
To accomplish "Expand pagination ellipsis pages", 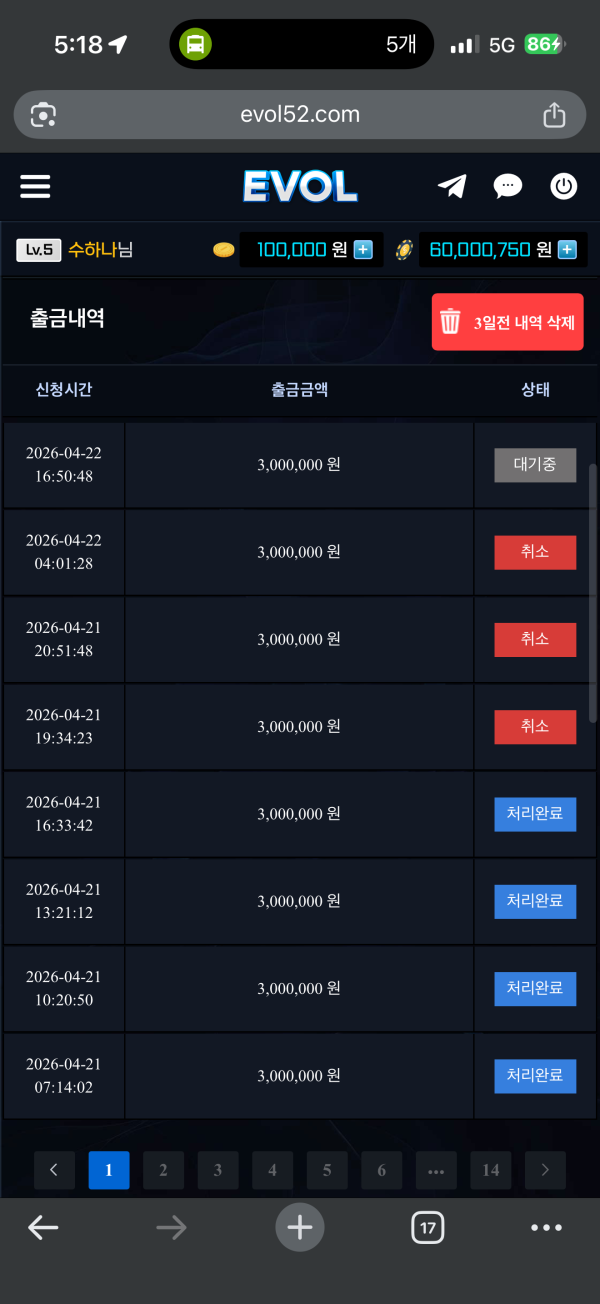I will click(436, 1170).
